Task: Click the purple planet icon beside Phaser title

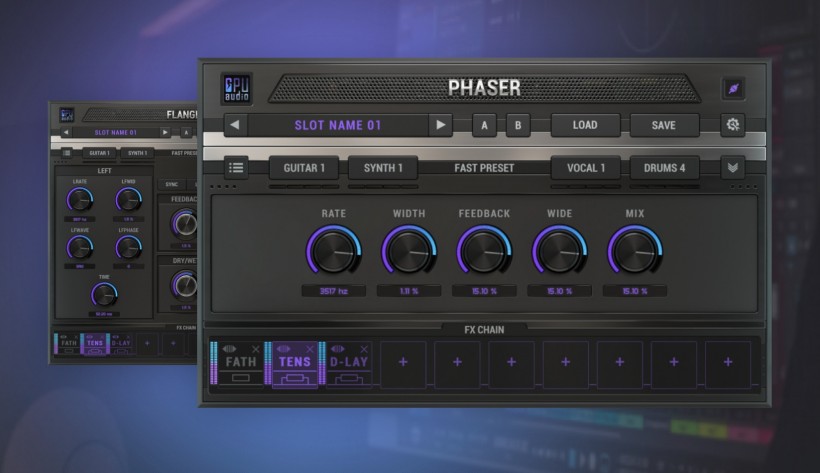Action: [x=734, y=89]
